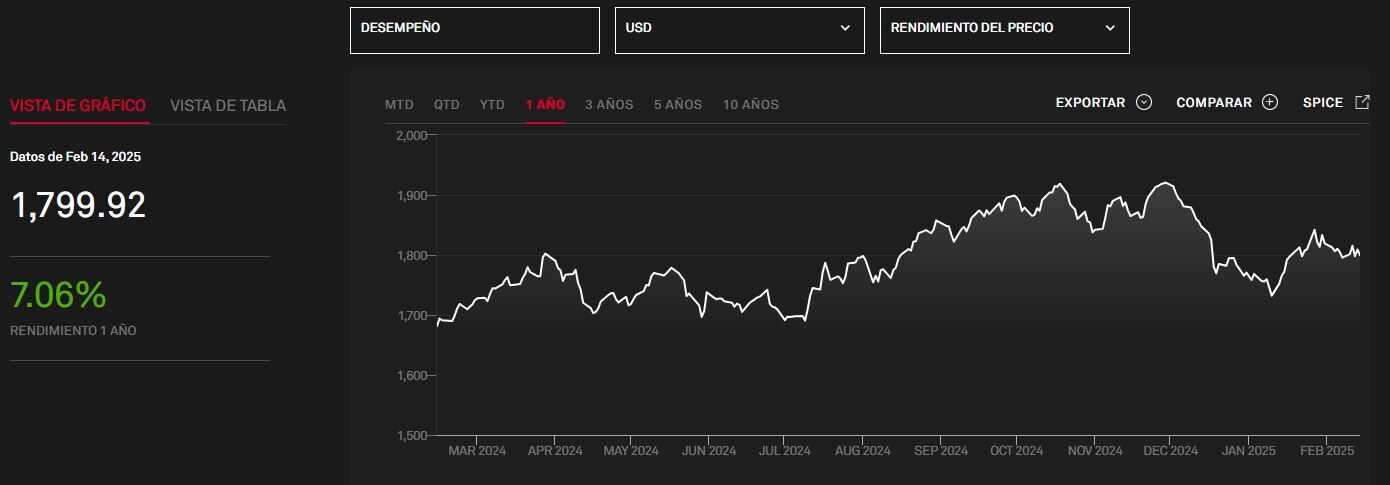
Task: Select the Vista de Gráfico tab
Action: pyautogui.click(x=78, y=105)
